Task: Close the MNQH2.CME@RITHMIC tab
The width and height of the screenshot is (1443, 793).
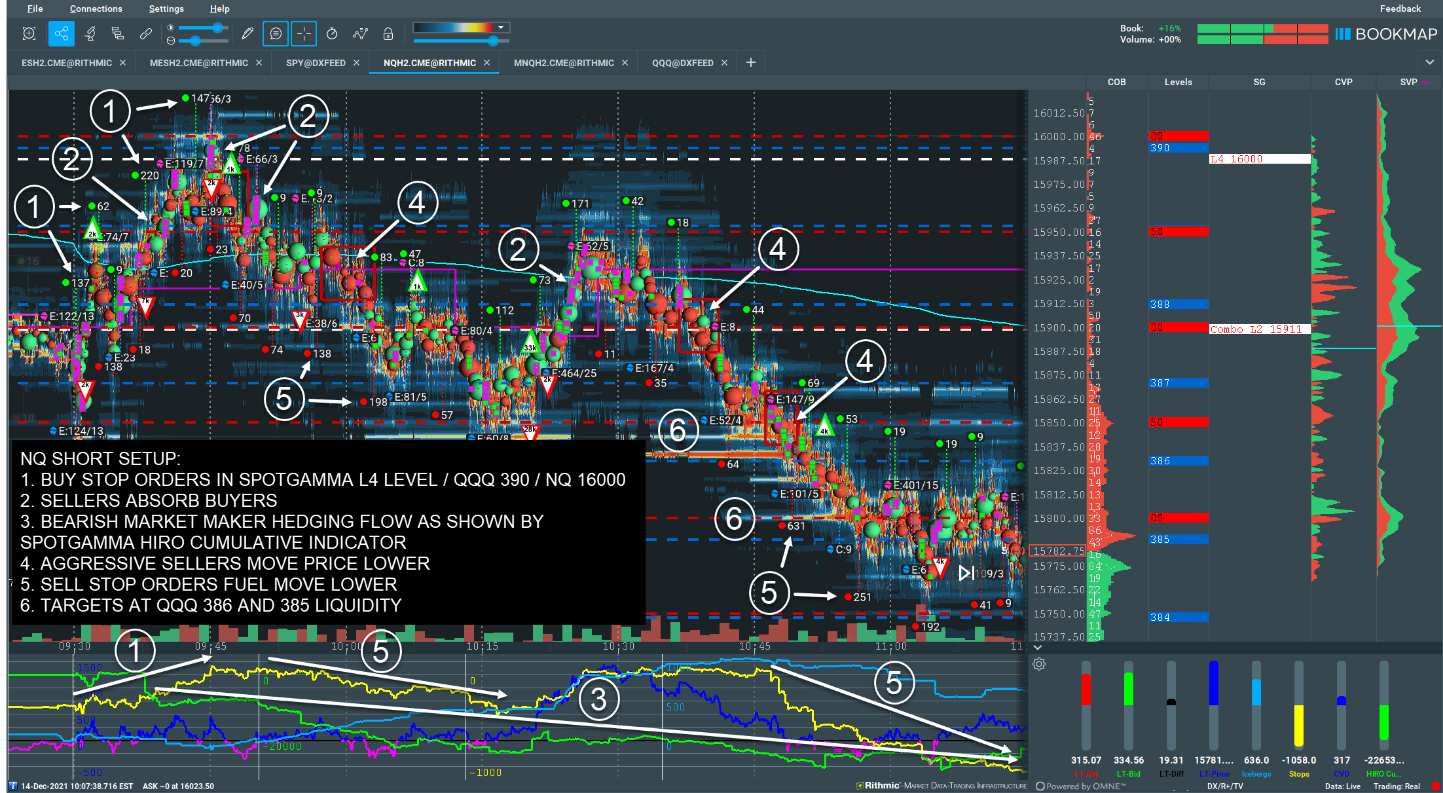Action: point(625,62)
